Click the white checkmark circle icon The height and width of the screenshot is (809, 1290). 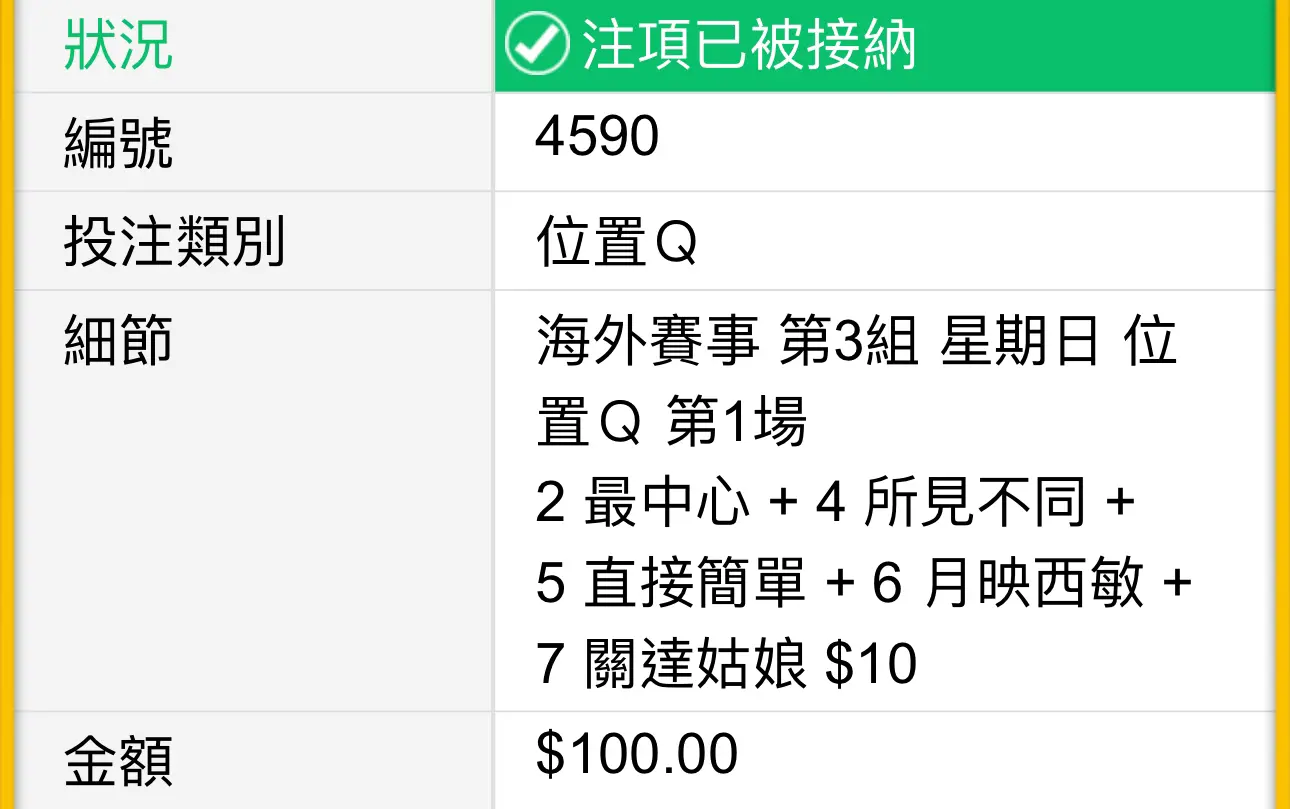(535, 46)
